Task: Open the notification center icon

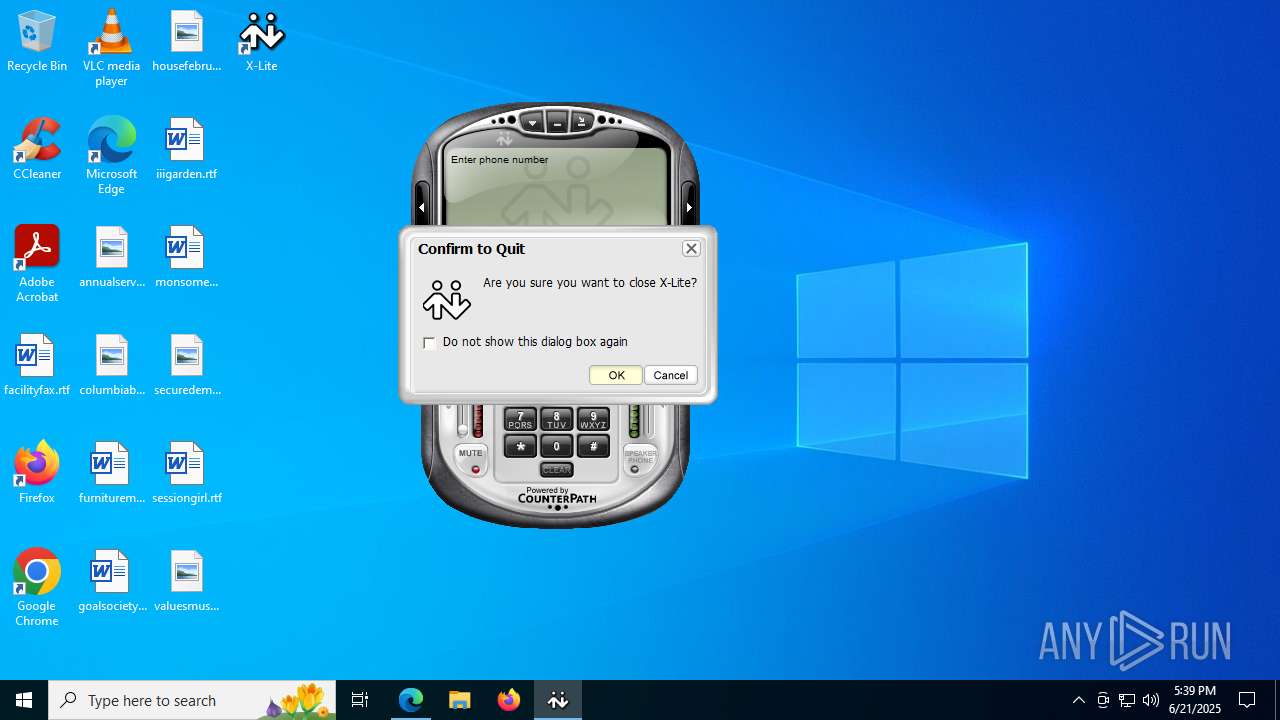Action: click(1248, 700)
